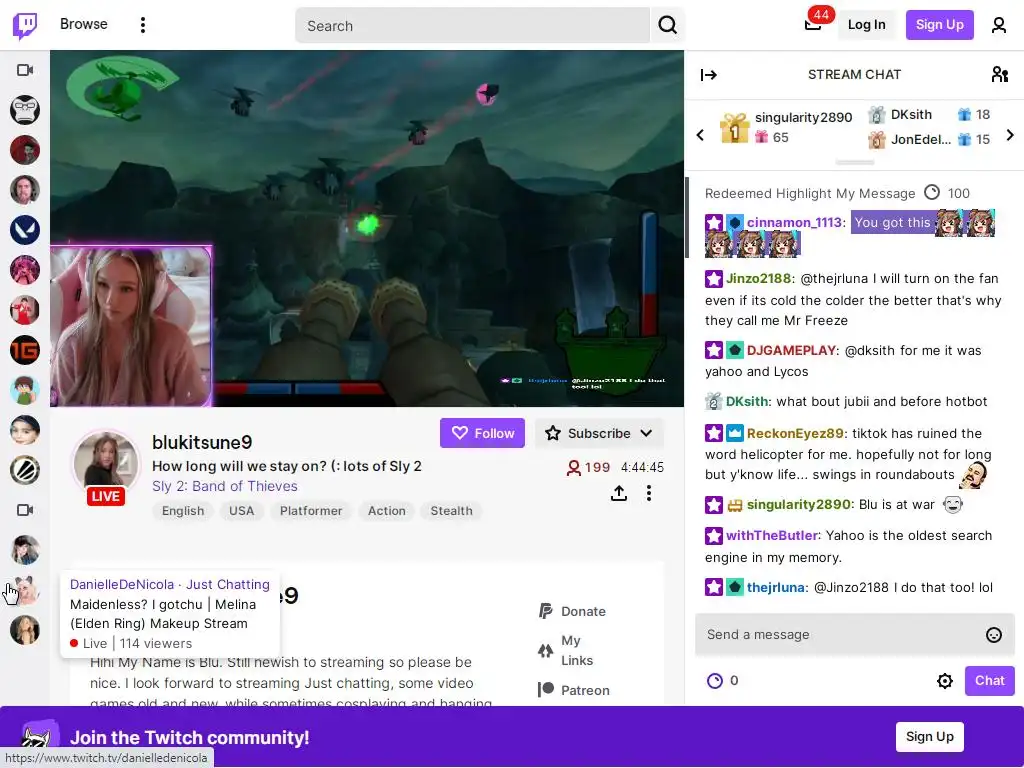
Task: Open the stream more options three dots
Action: [x=648, y=493]
